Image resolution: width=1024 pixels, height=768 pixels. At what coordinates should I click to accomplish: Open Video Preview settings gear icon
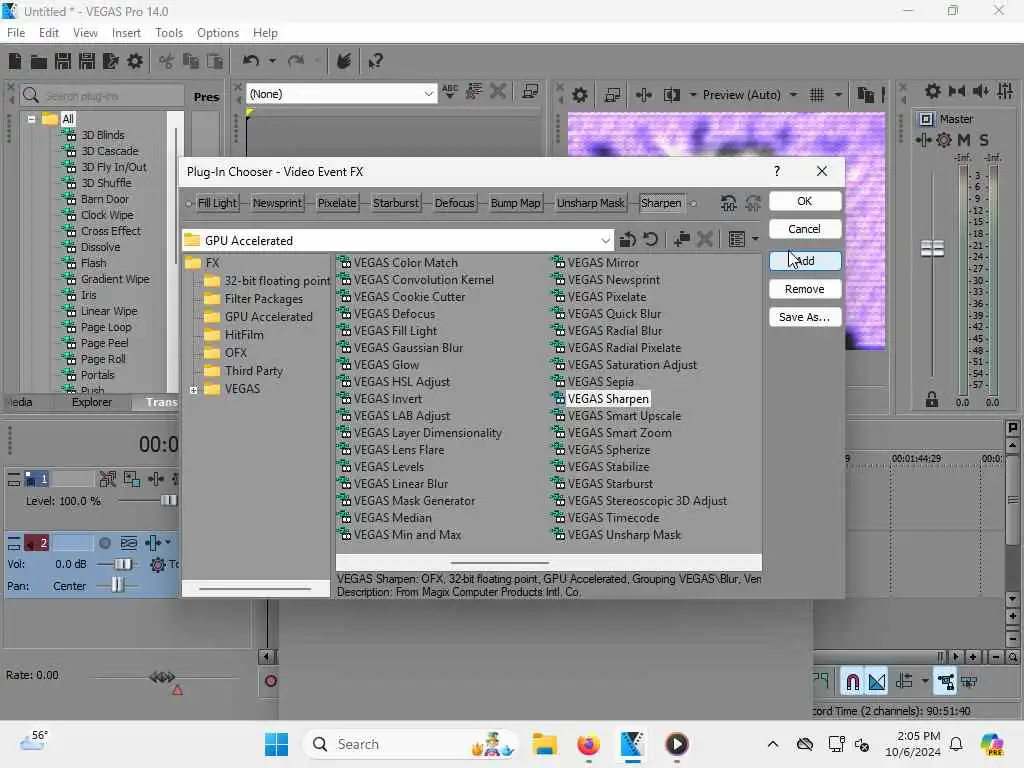(580, 95)
